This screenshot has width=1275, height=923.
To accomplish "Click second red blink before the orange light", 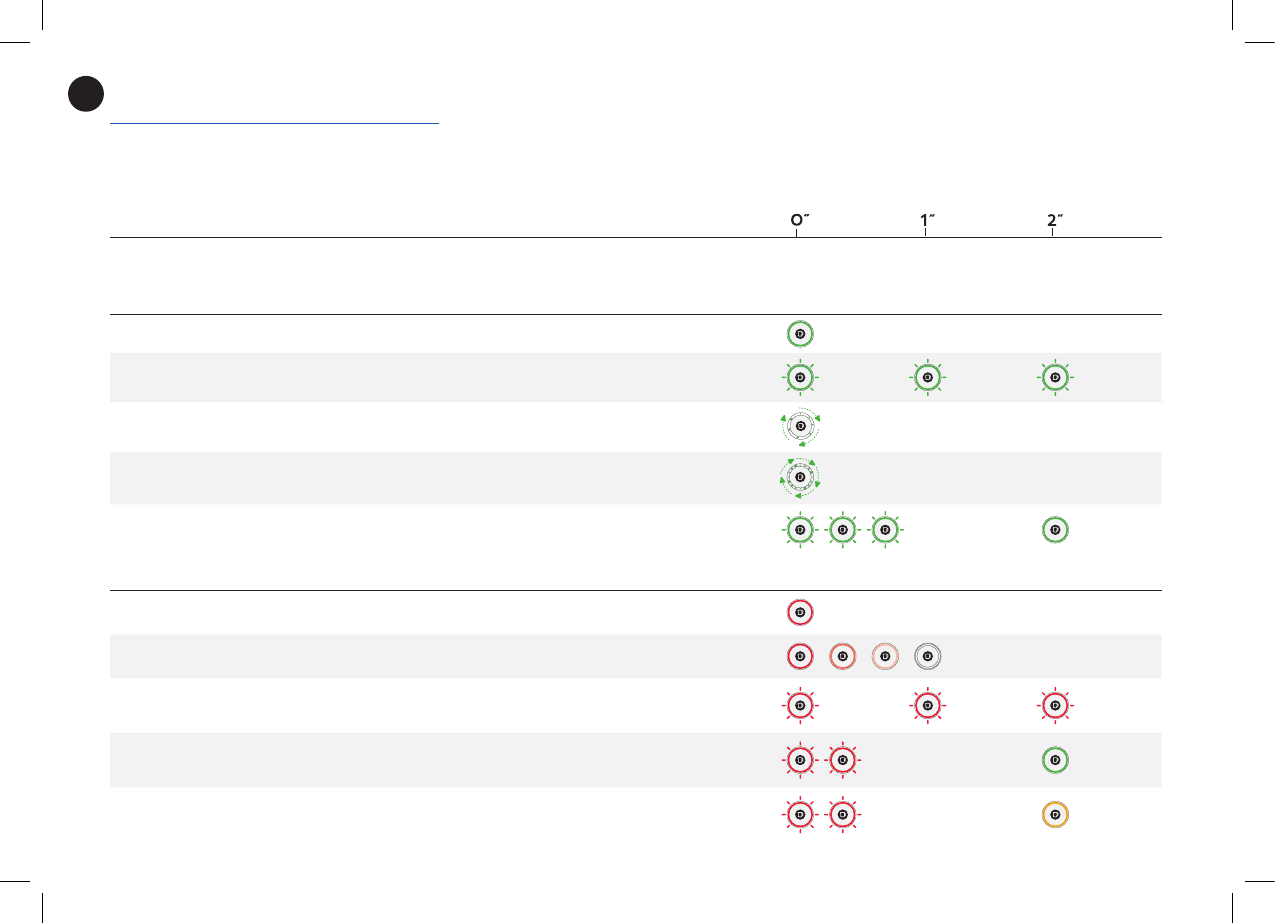I will pyautogui.click(x=842, y=814).
